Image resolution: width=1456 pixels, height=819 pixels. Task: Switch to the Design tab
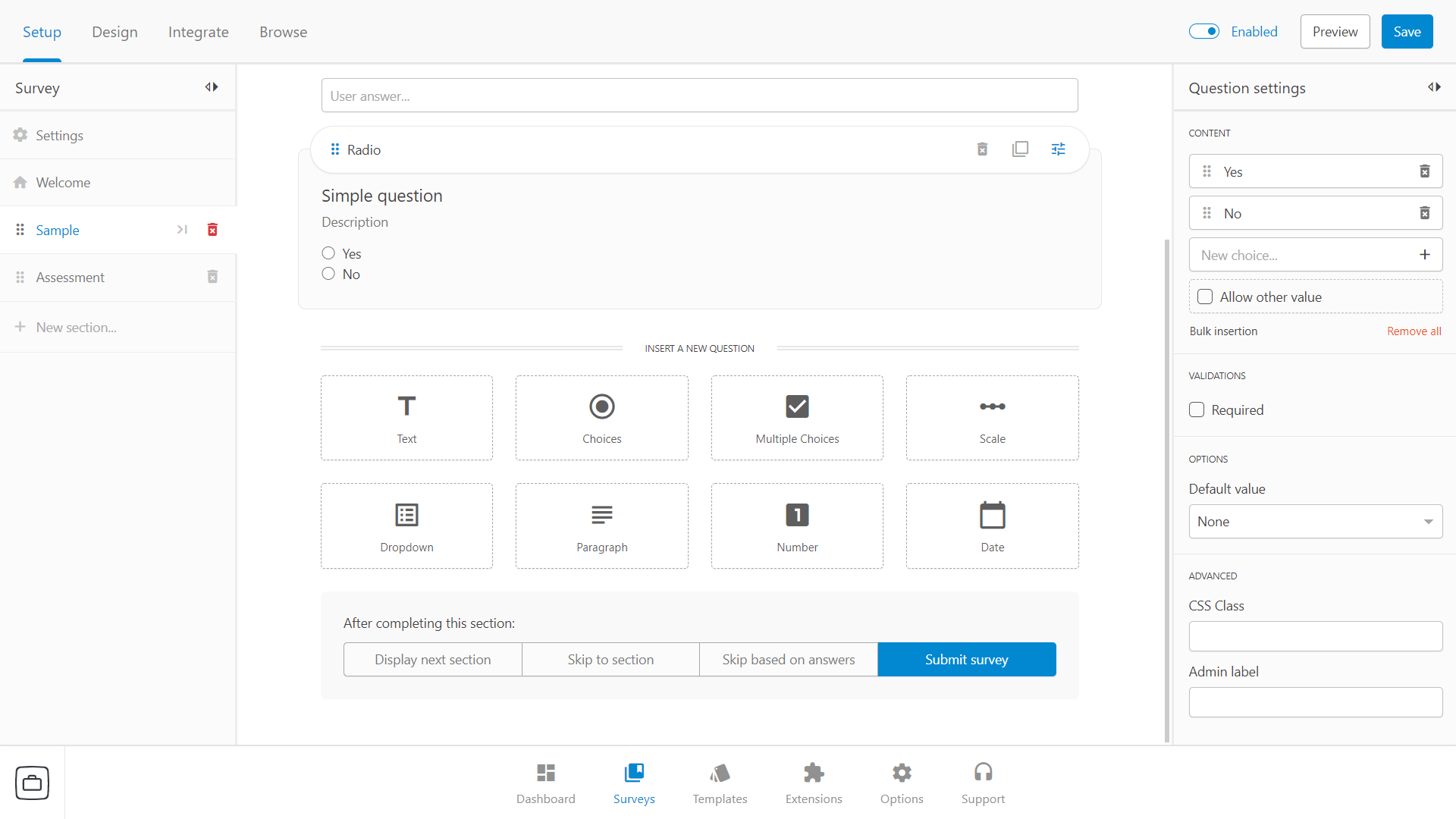(115, 32)
